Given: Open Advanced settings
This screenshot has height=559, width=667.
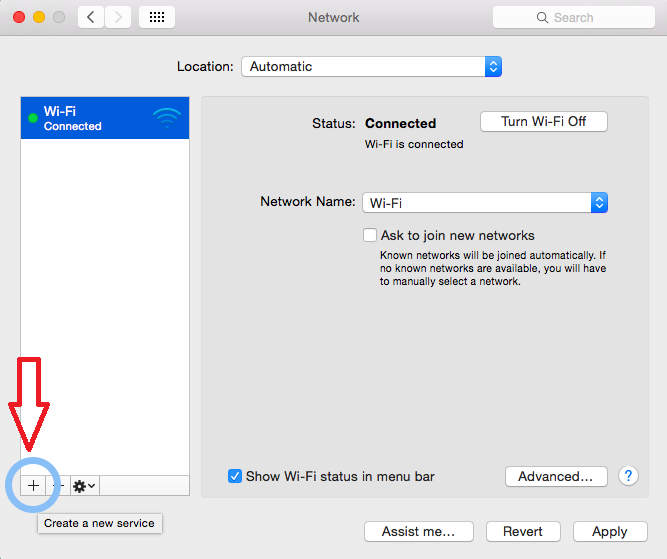Looking at the screenshot, I should pyautogui.click(x=556, y=477).
